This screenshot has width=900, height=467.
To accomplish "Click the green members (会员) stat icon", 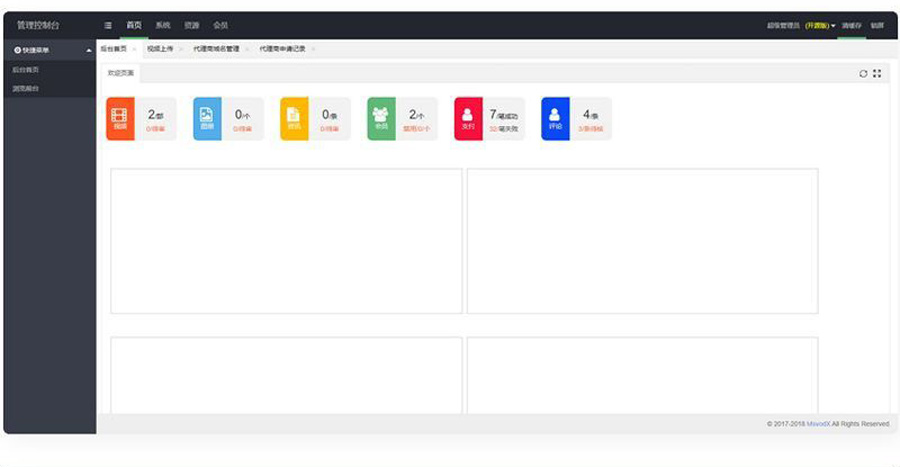I will tap(381, 119).
